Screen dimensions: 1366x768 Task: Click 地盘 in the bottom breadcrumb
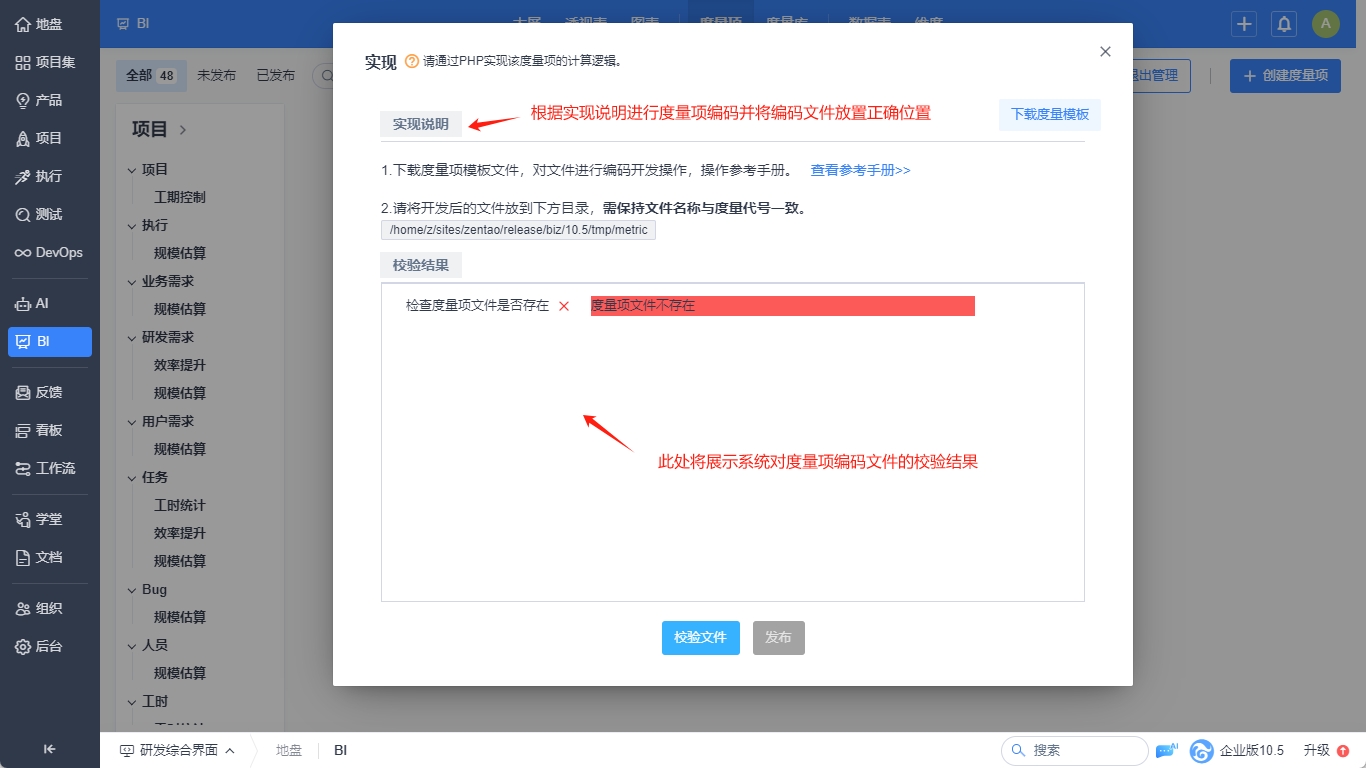pos(289,750)
